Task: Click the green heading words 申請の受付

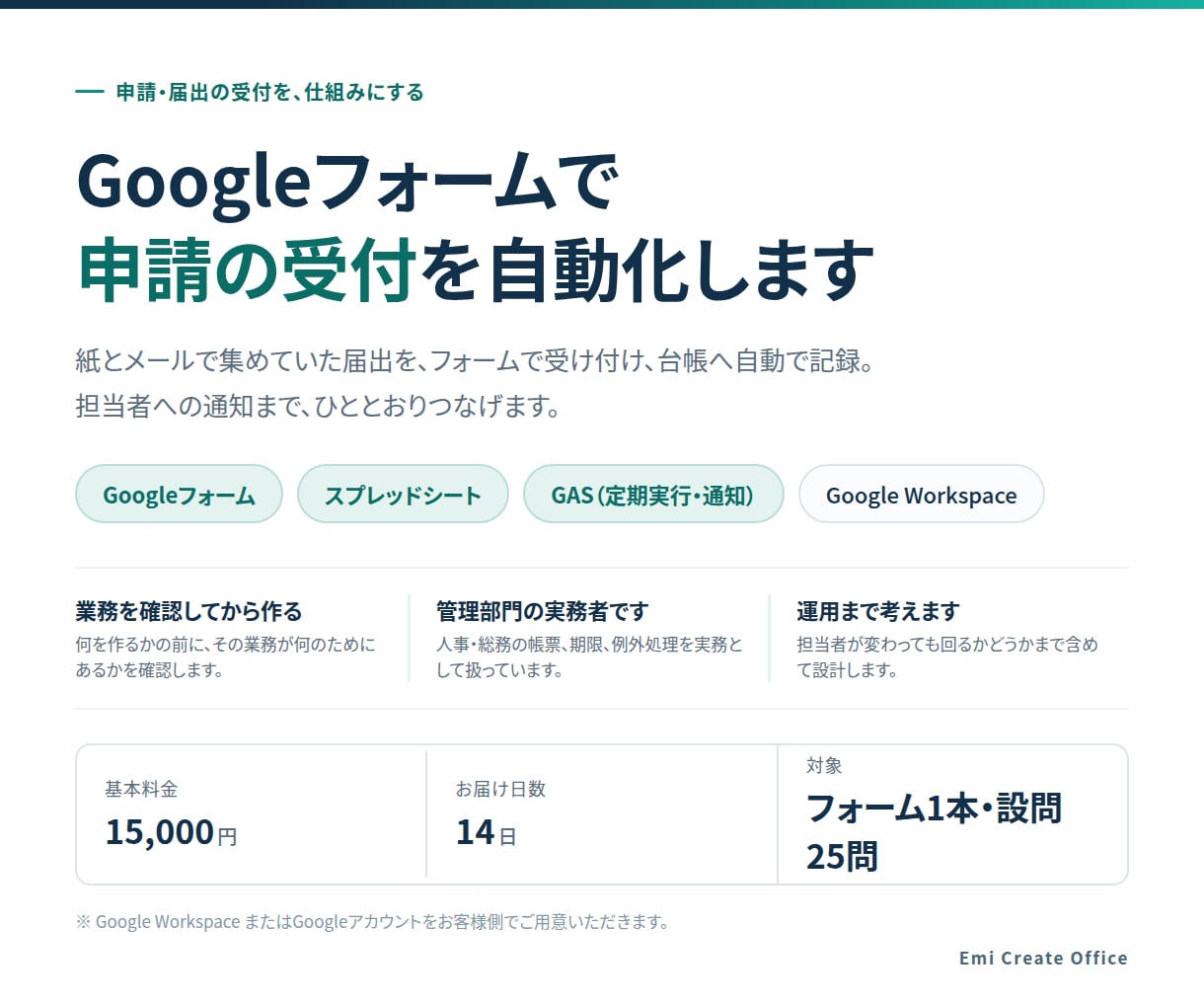Action: tap(247, 270)
